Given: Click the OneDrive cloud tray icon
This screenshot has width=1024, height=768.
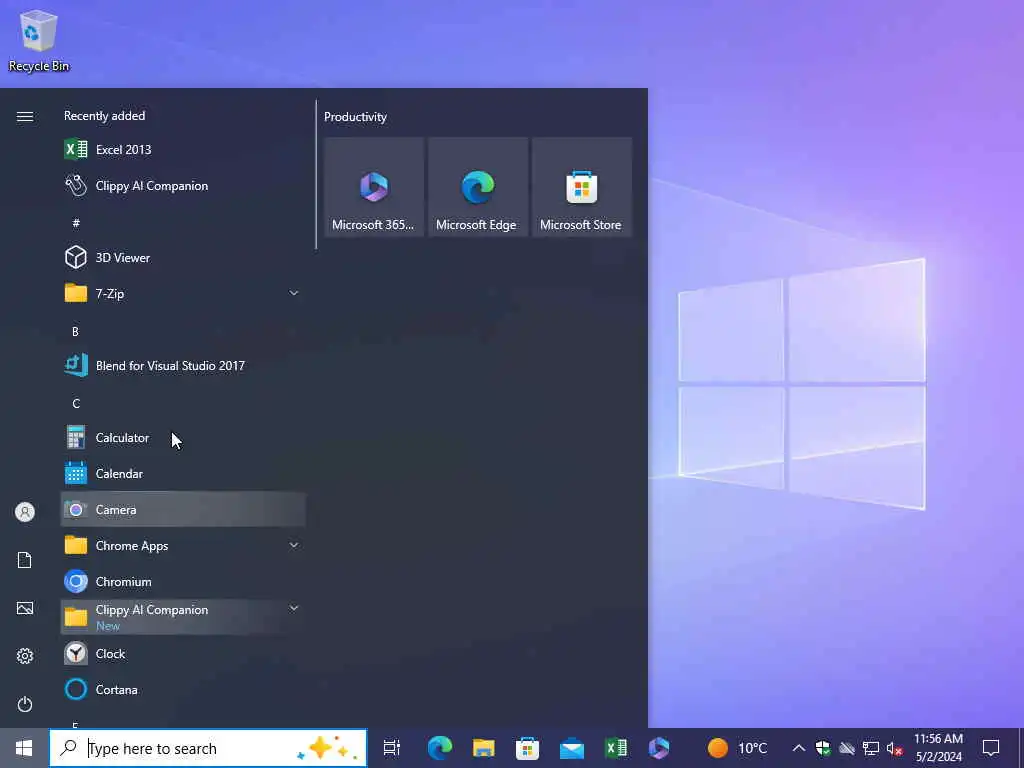Looking at the screenshot, I should 847,748.
